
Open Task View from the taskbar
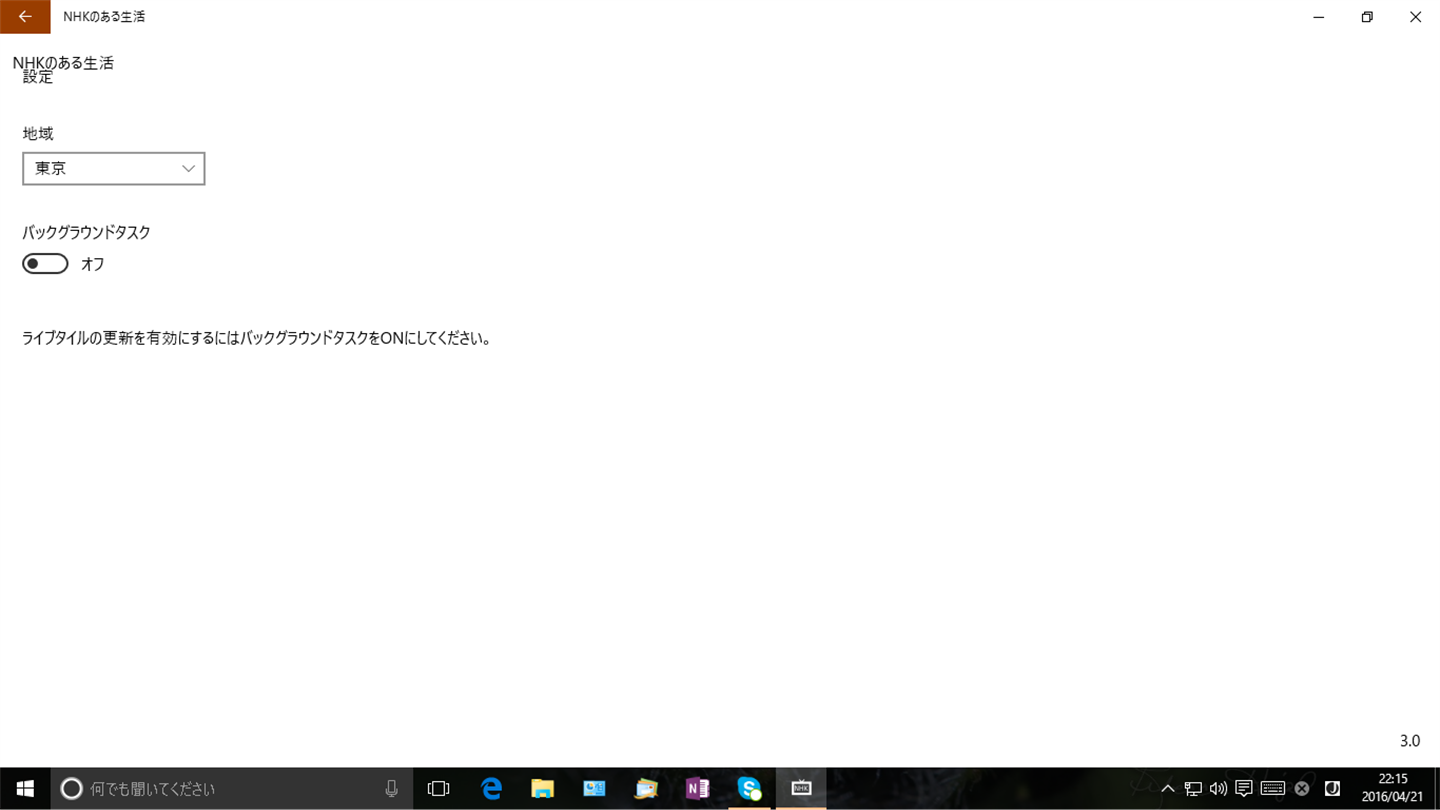tap(438, 789)
